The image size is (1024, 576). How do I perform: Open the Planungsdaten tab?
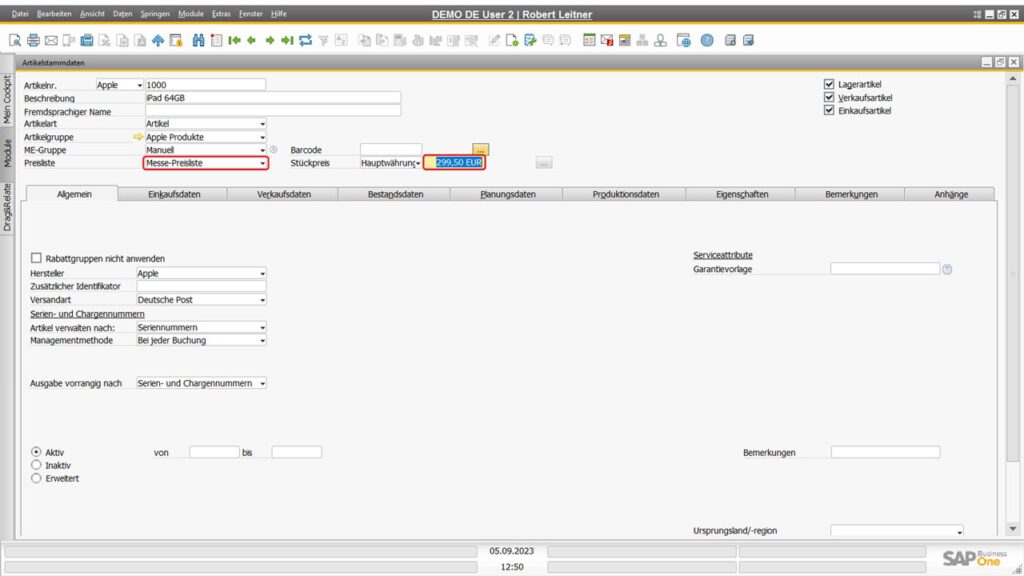click(507, 194)
